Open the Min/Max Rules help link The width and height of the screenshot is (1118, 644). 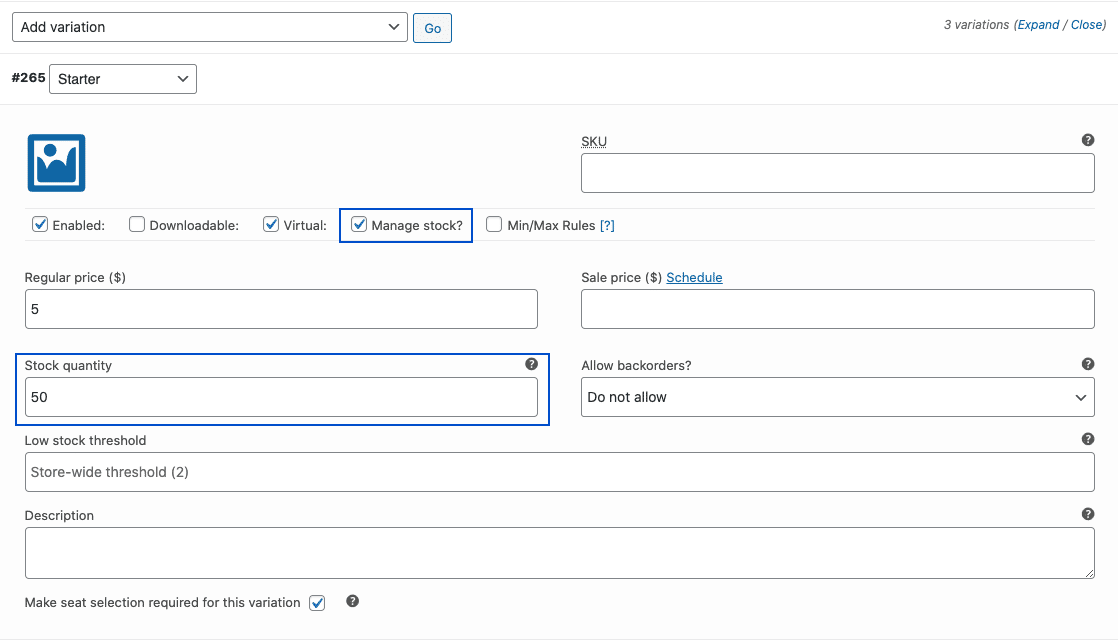point(607,224)
